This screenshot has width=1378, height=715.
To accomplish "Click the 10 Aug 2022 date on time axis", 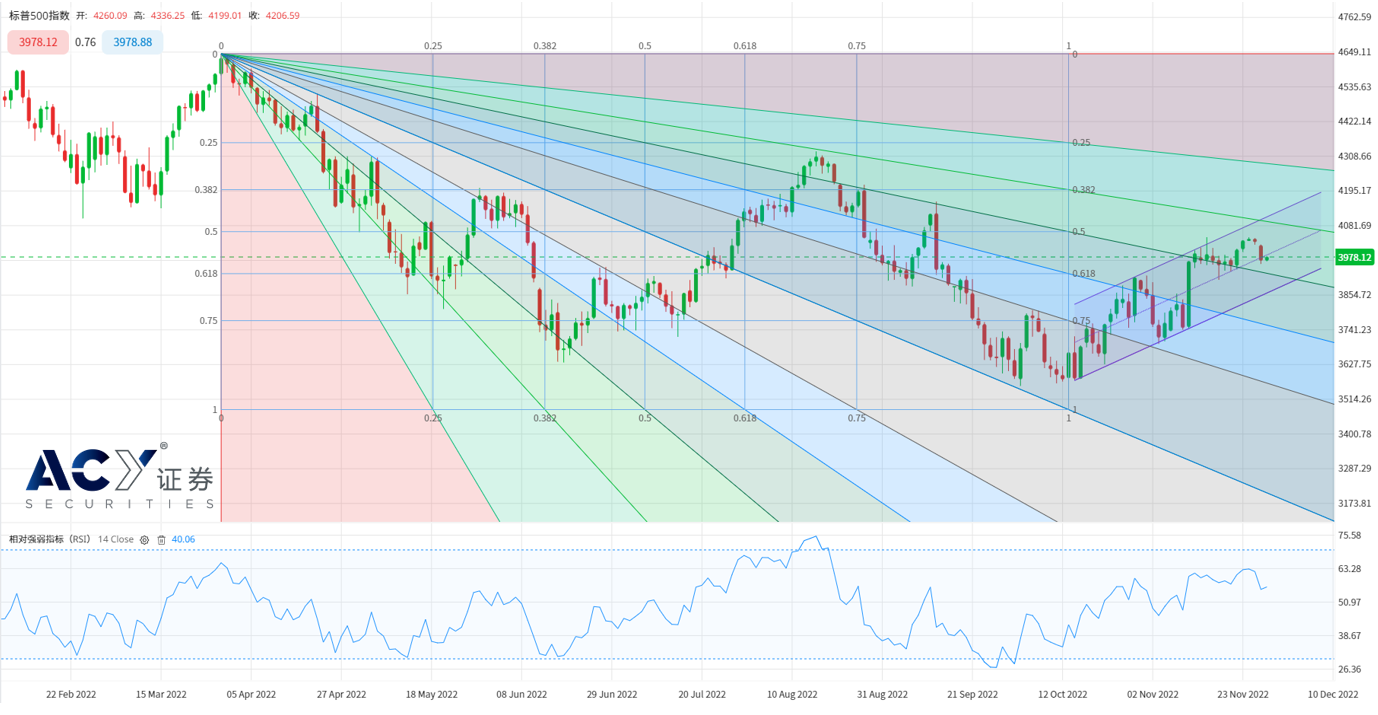I will click(x=792, y=694).
